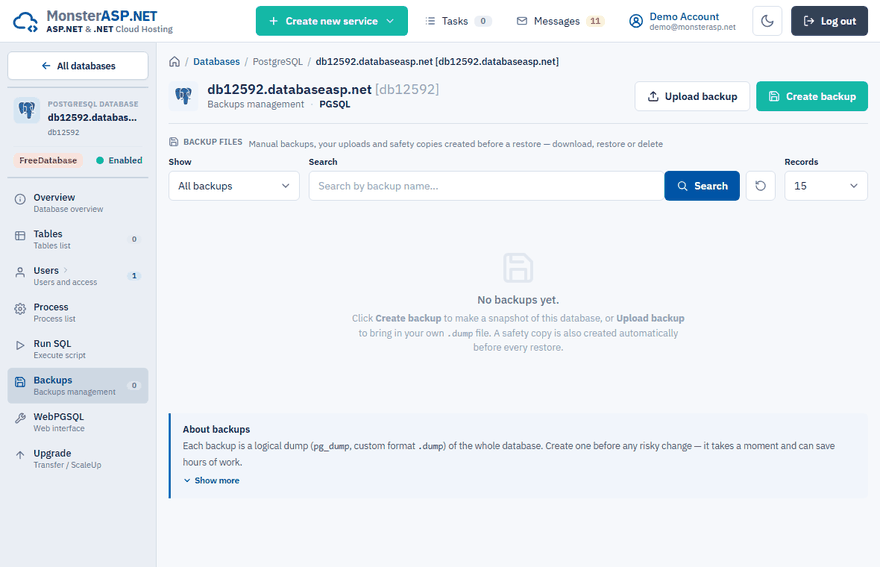880x567 pixels.
Task: Click the Enabled status indicator
Action: (x=119, y=161)
